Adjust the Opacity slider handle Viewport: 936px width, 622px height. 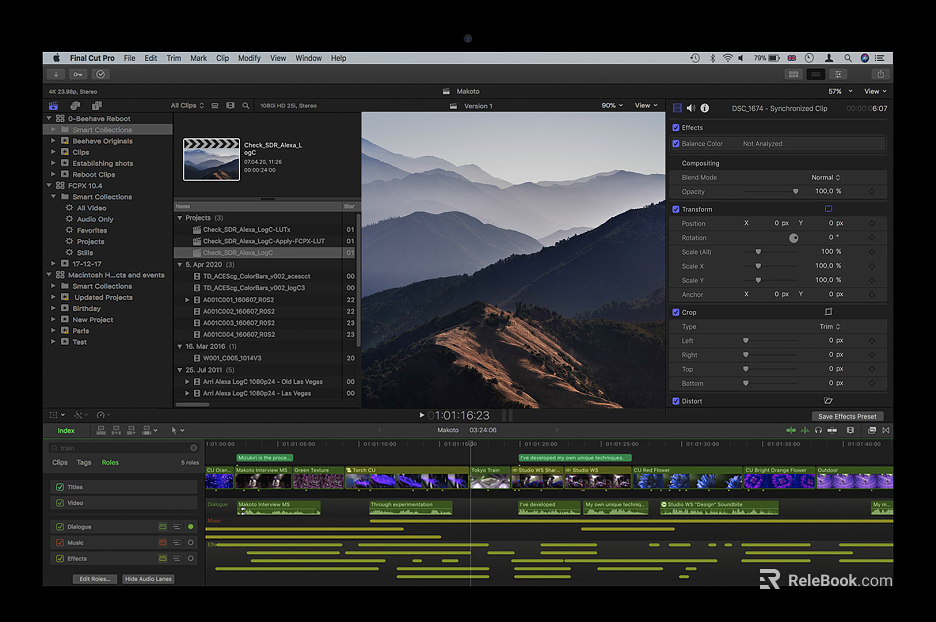click(x=796, y=192)
